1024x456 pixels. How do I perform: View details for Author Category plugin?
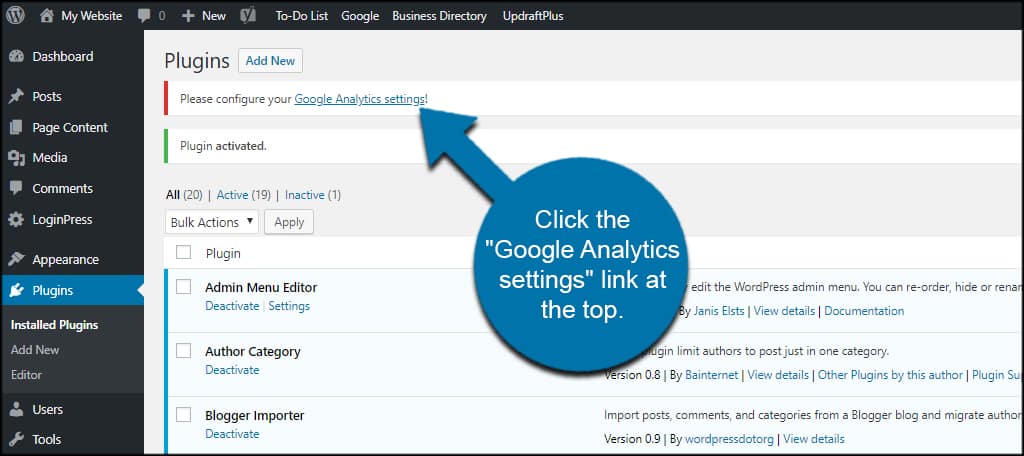pos(778,375)
